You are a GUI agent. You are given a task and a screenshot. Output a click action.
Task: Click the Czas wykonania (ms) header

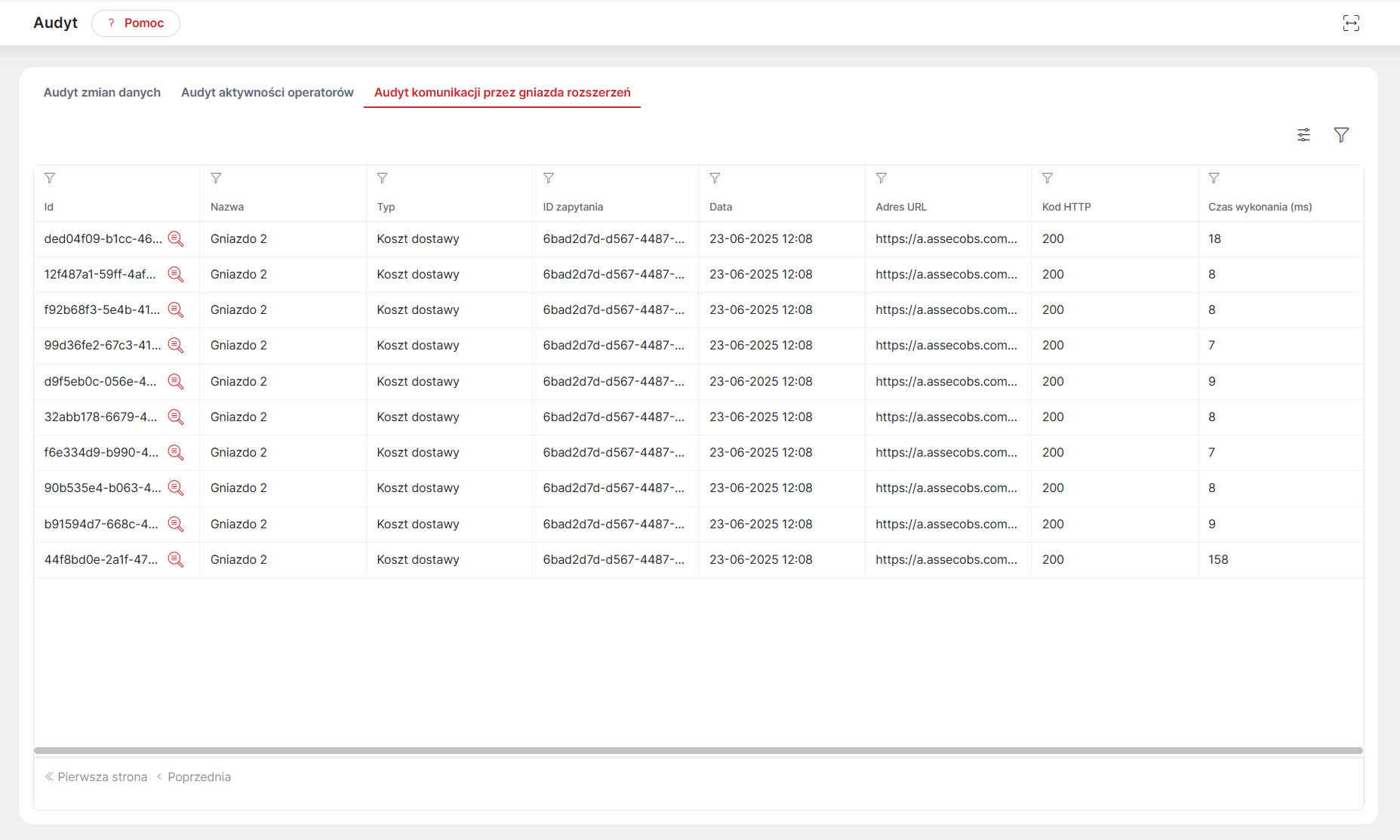(1260, 207)
